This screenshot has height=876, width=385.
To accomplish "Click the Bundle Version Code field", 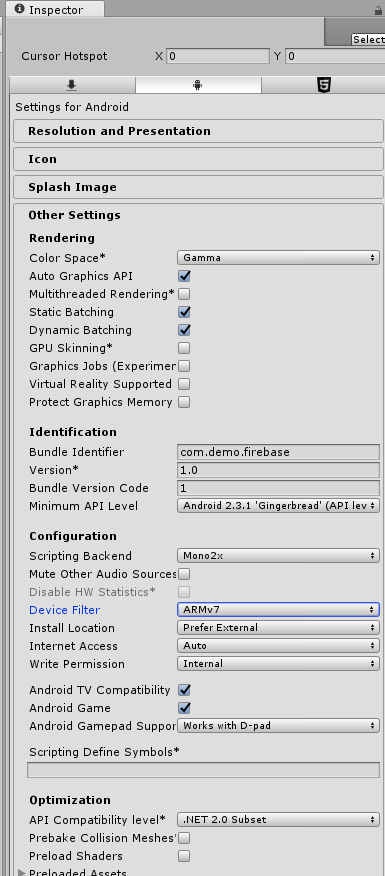I will point(278,488).
